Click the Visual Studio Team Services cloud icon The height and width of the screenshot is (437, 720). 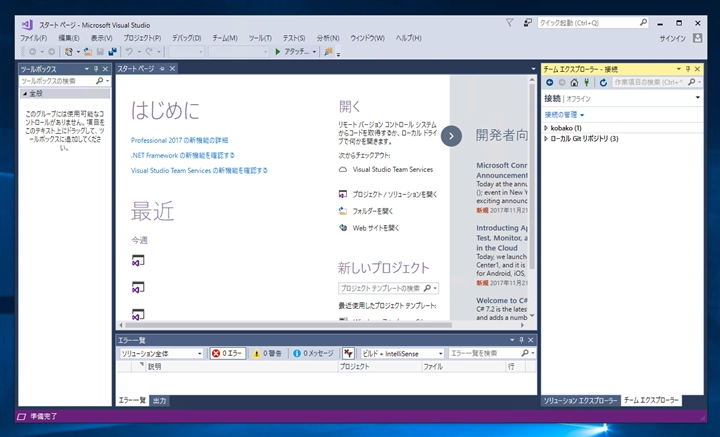click(343, 169)
